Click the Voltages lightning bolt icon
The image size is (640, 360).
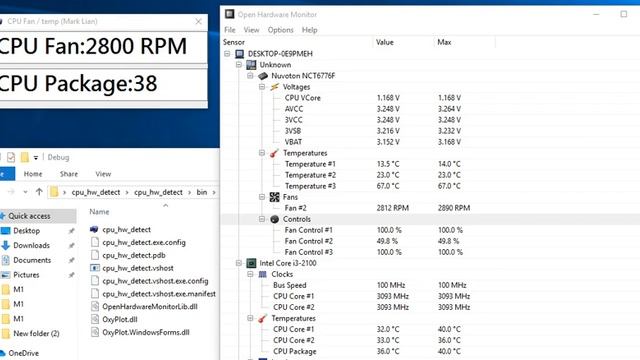274,87
